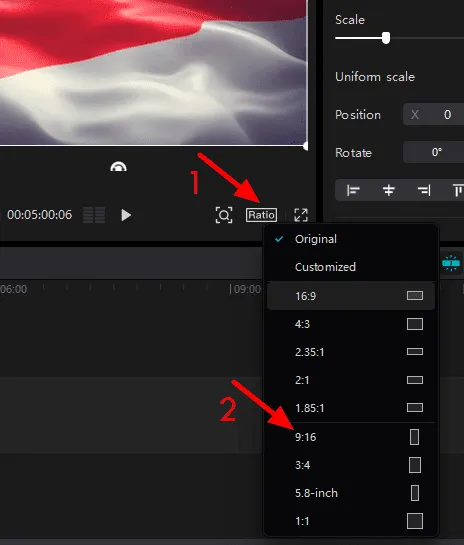Select the 16:9 aspect ratio

351,296
